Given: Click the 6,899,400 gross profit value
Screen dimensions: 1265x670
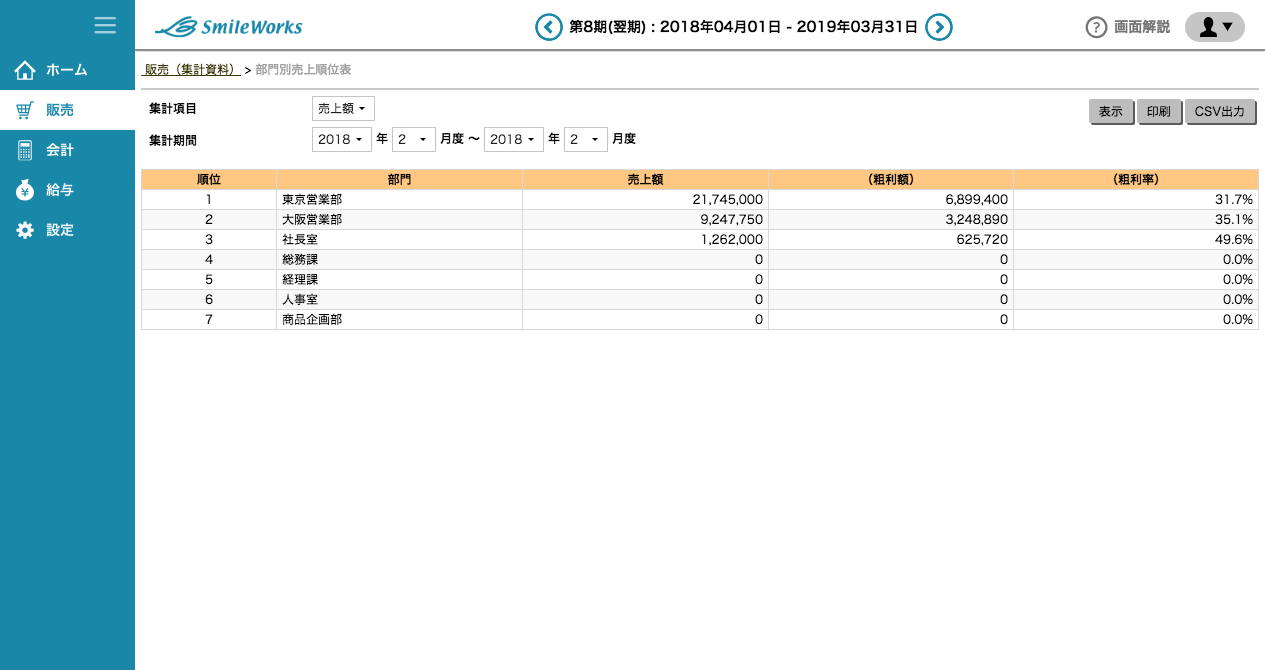Looking at the screenshot, I should 976,200.
